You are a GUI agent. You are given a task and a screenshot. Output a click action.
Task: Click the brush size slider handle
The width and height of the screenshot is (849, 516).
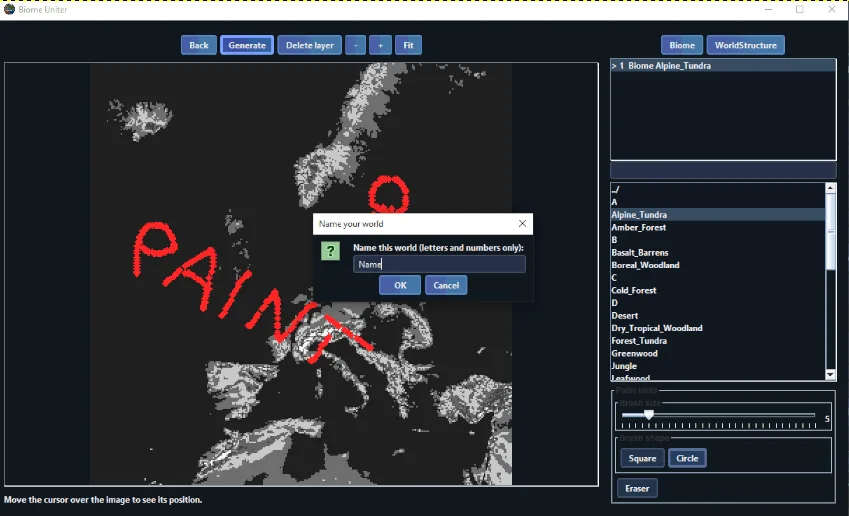coord(649,415)
